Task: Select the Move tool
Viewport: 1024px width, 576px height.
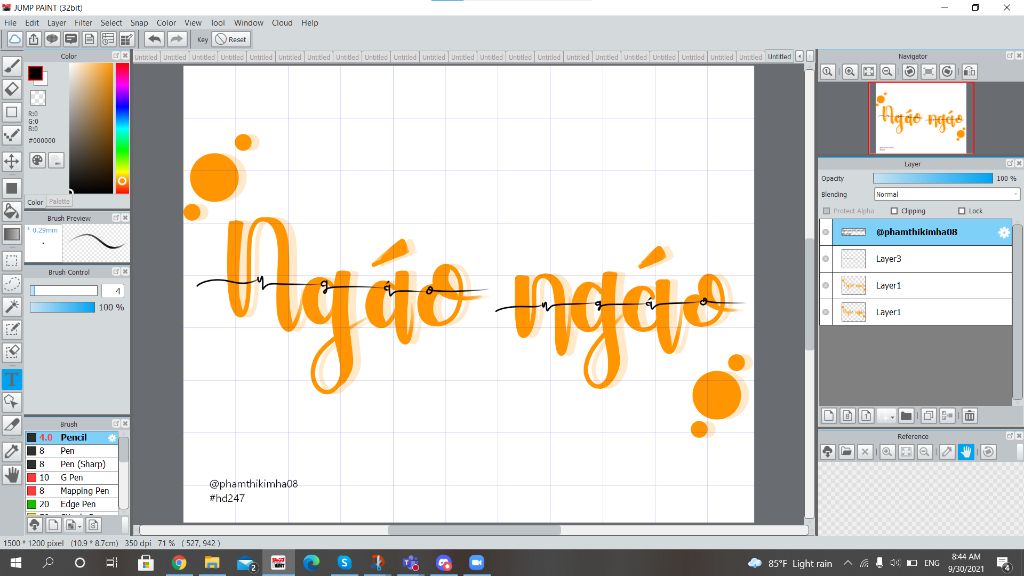Action: [x=12, y=161]
